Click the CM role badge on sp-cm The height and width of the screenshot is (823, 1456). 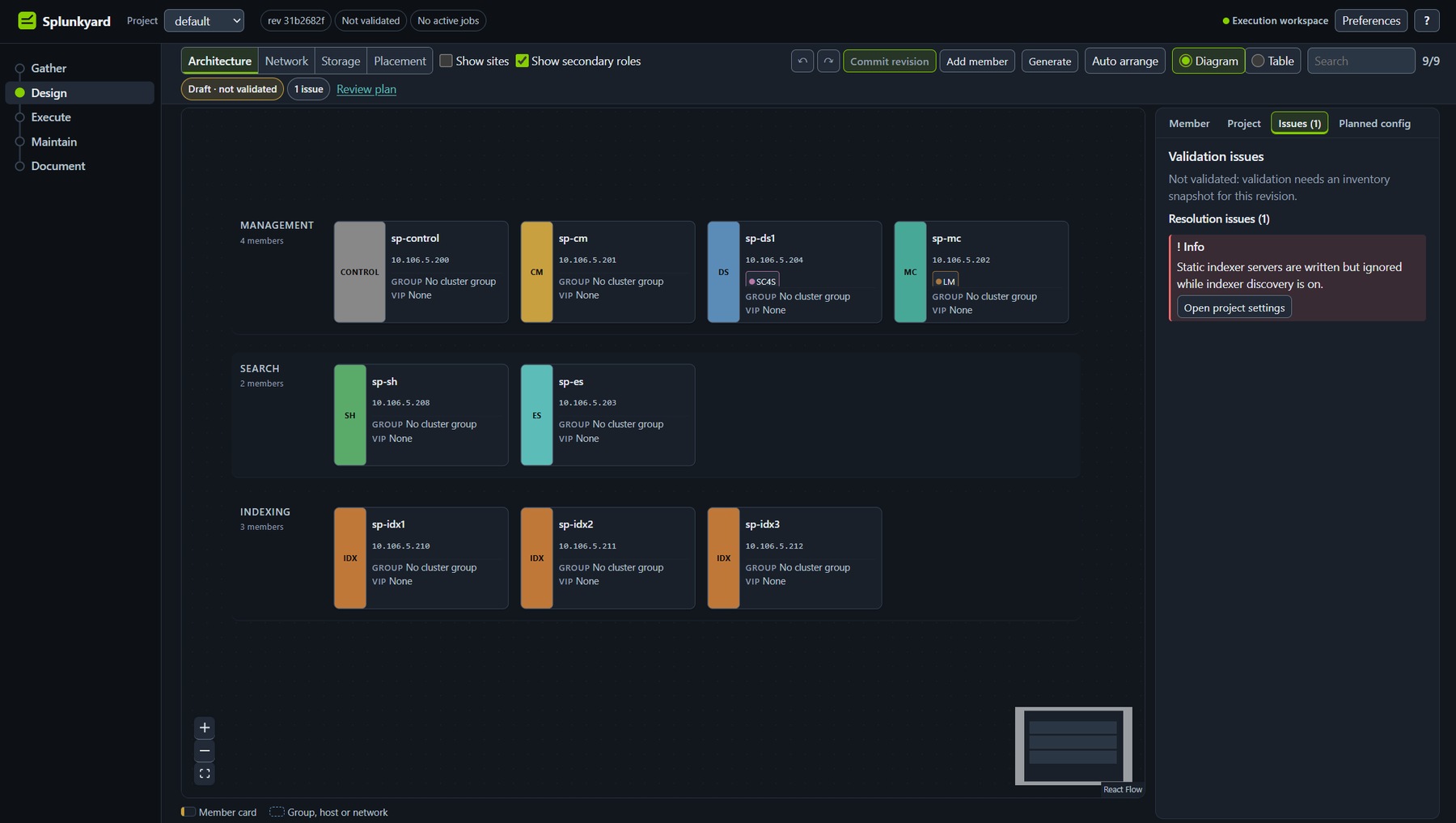coord(536,272)
